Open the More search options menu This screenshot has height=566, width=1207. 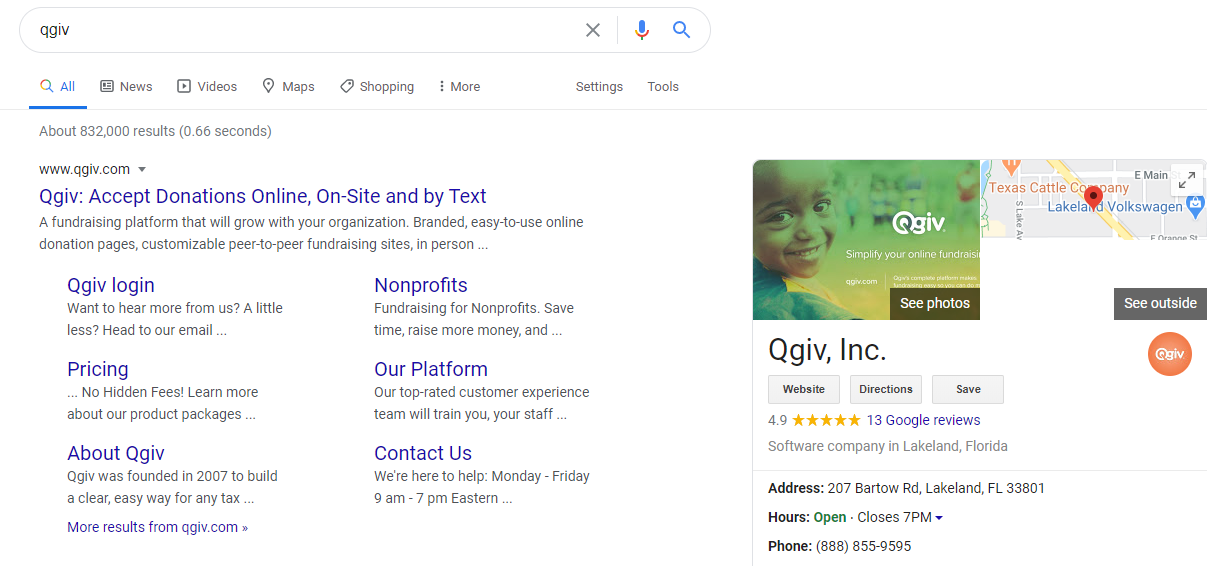point(459,87)
